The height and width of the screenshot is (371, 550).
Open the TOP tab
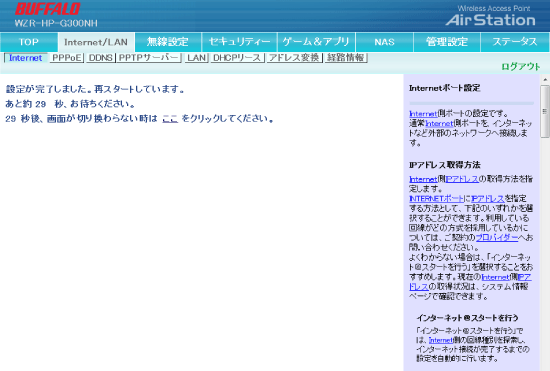point(29,42)
